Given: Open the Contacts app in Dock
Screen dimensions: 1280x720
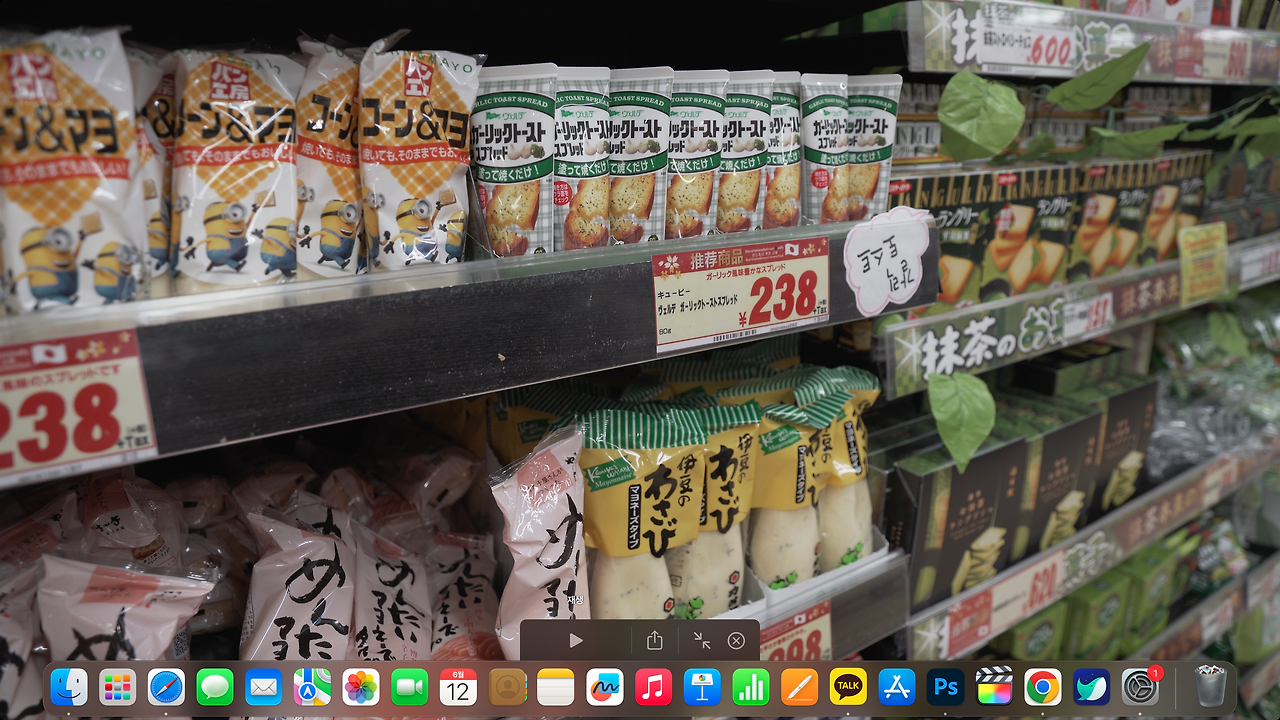Looking at the screenshot, I should [507, 687].
